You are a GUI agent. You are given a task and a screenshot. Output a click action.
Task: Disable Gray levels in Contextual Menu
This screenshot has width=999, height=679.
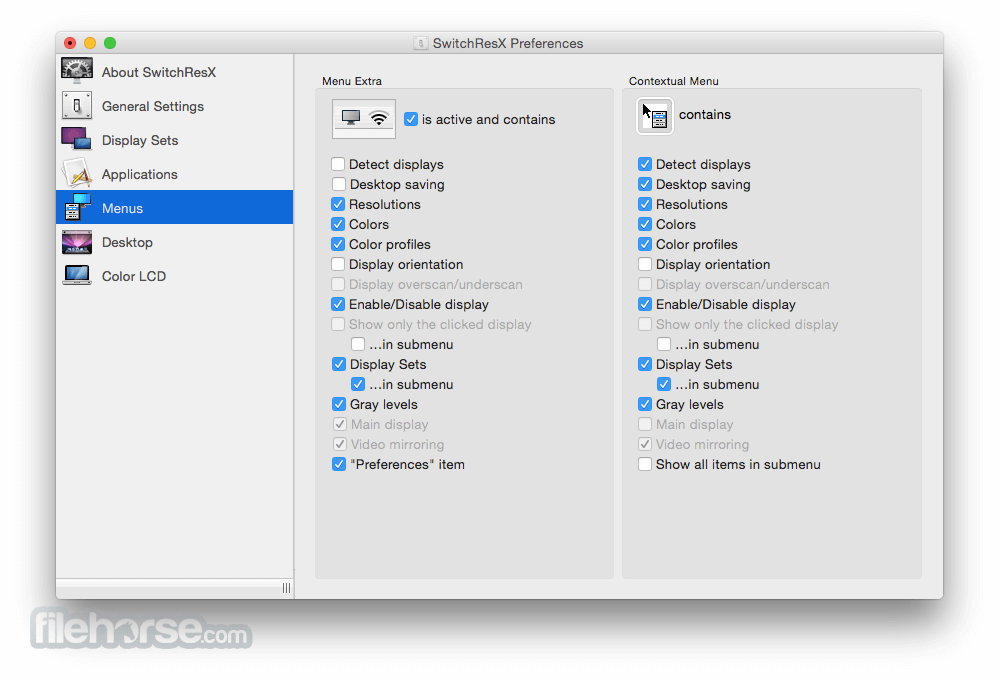pyautogui.click(x=645, y=404)
